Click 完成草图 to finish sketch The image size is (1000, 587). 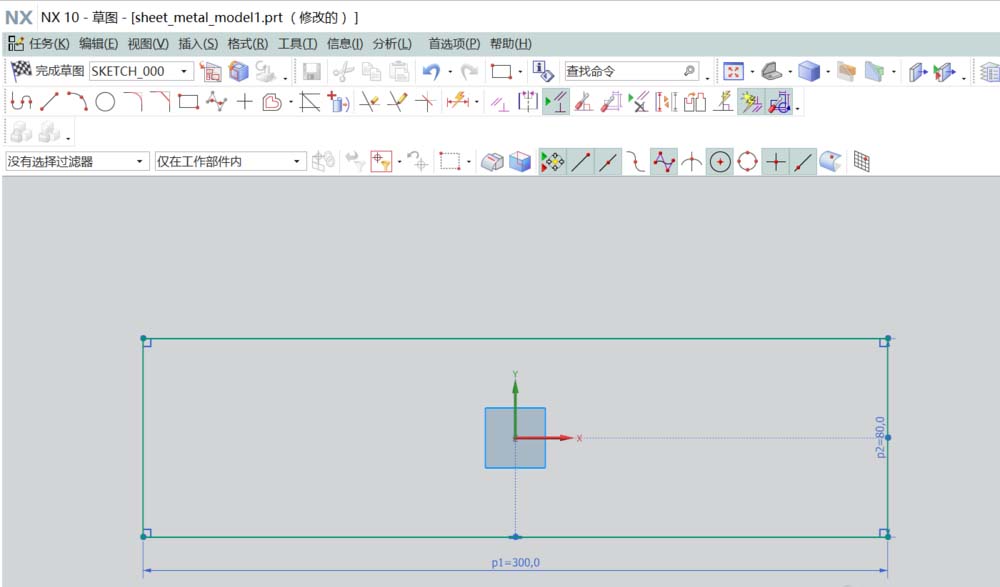point(48,71)
